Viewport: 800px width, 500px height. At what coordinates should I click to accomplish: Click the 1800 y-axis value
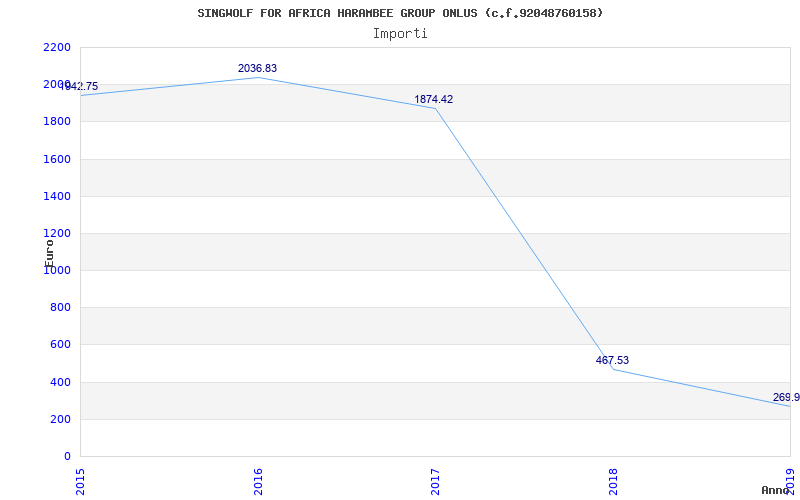tap(57, 122)
